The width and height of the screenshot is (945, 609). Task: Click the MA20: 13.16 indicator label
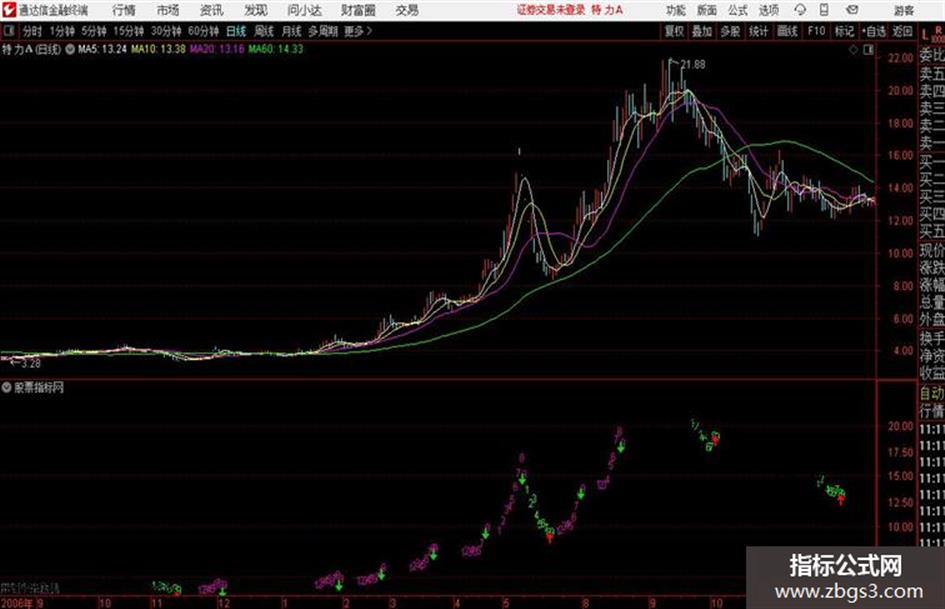pyautogui.click(x=217, y=49)
